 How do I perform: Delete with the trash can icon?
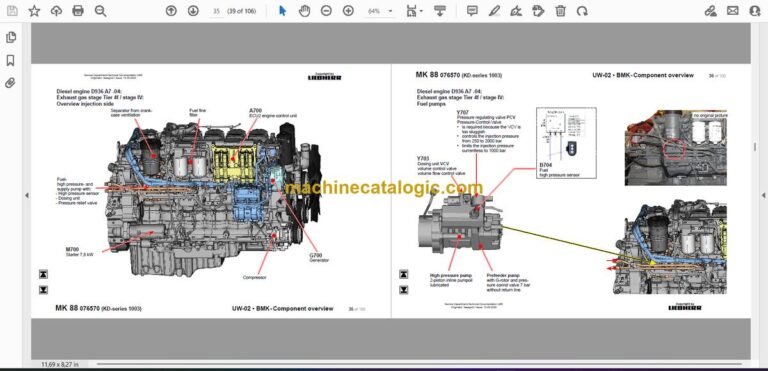[x=560, y=11]
